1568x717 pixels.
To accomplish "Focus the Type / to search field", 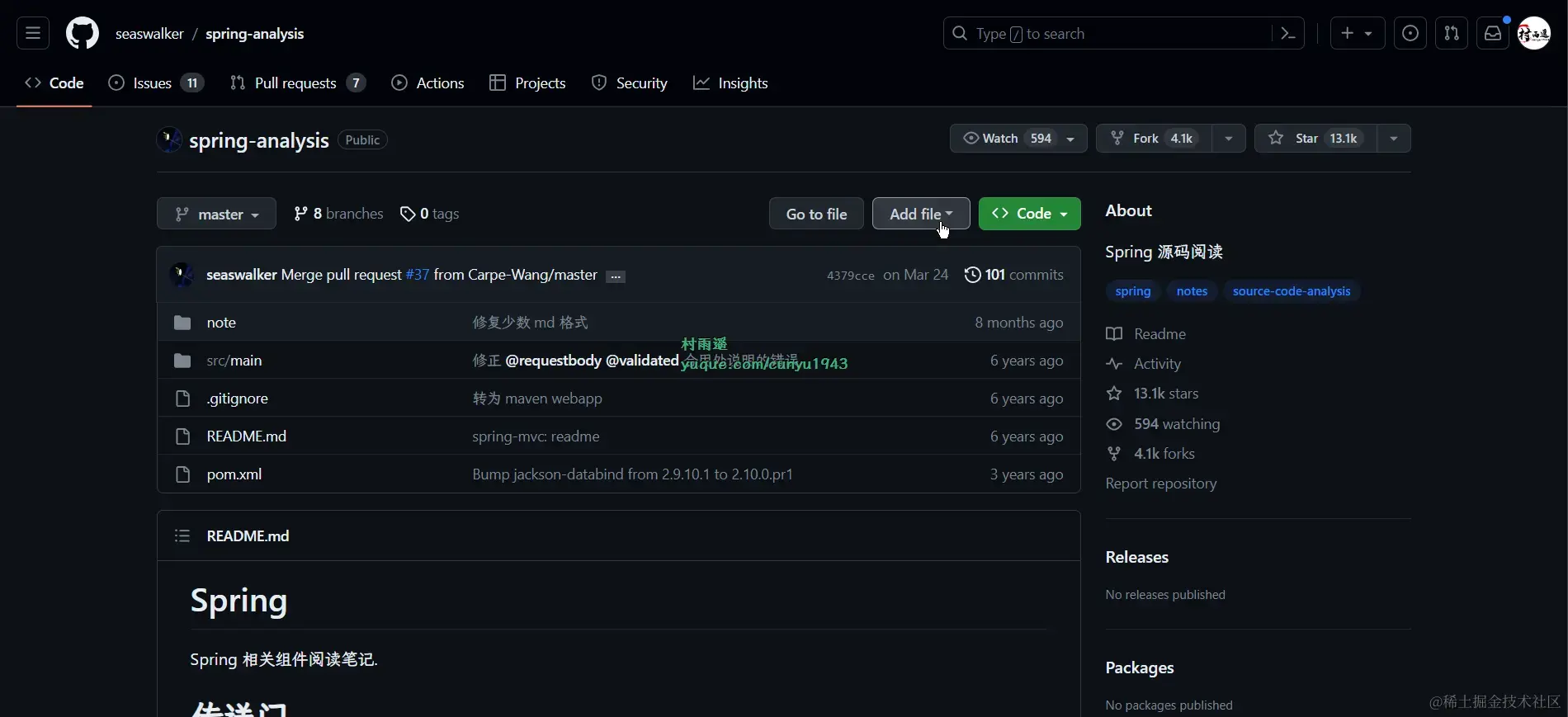I will (1106, 34).
